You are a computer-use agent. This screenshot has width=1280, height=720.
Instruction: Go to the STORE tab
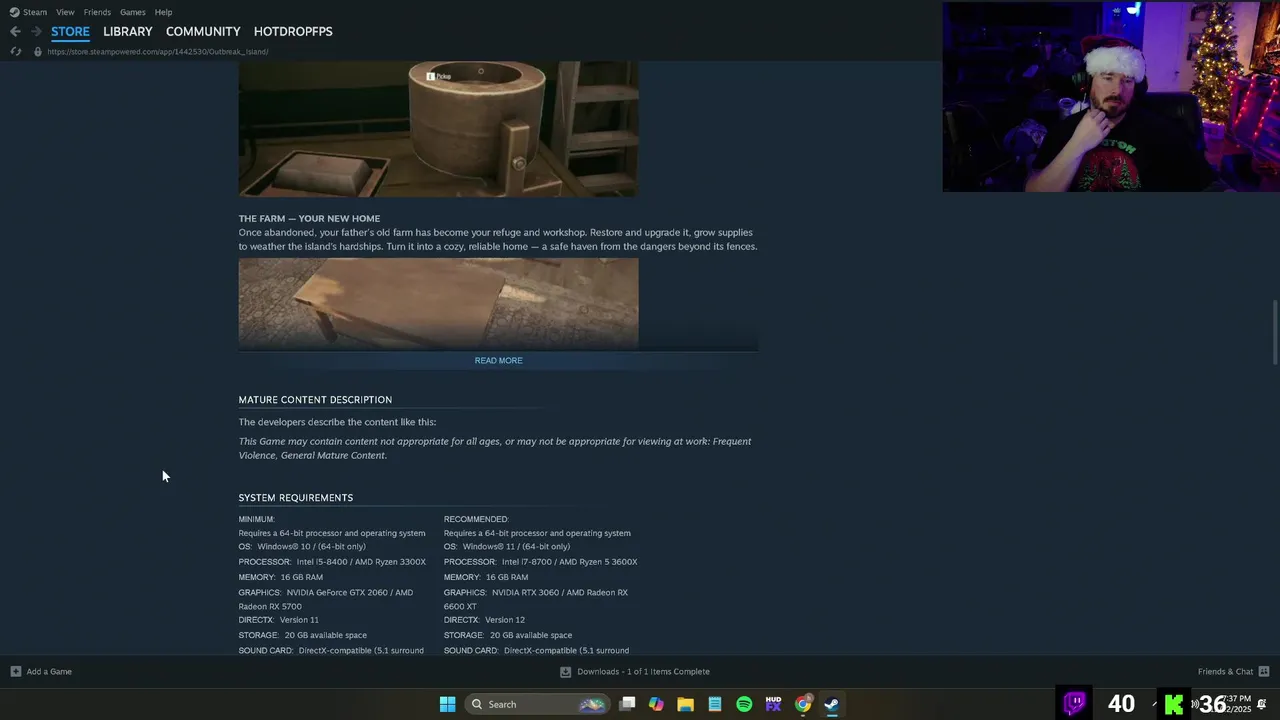pos(70,31)
